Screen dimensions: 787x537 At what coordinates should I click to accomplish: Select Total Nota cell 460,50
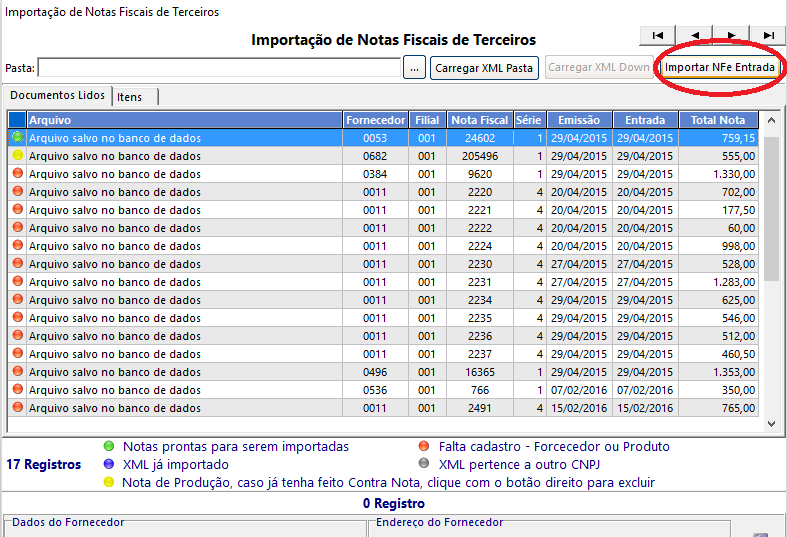point(718,354)
